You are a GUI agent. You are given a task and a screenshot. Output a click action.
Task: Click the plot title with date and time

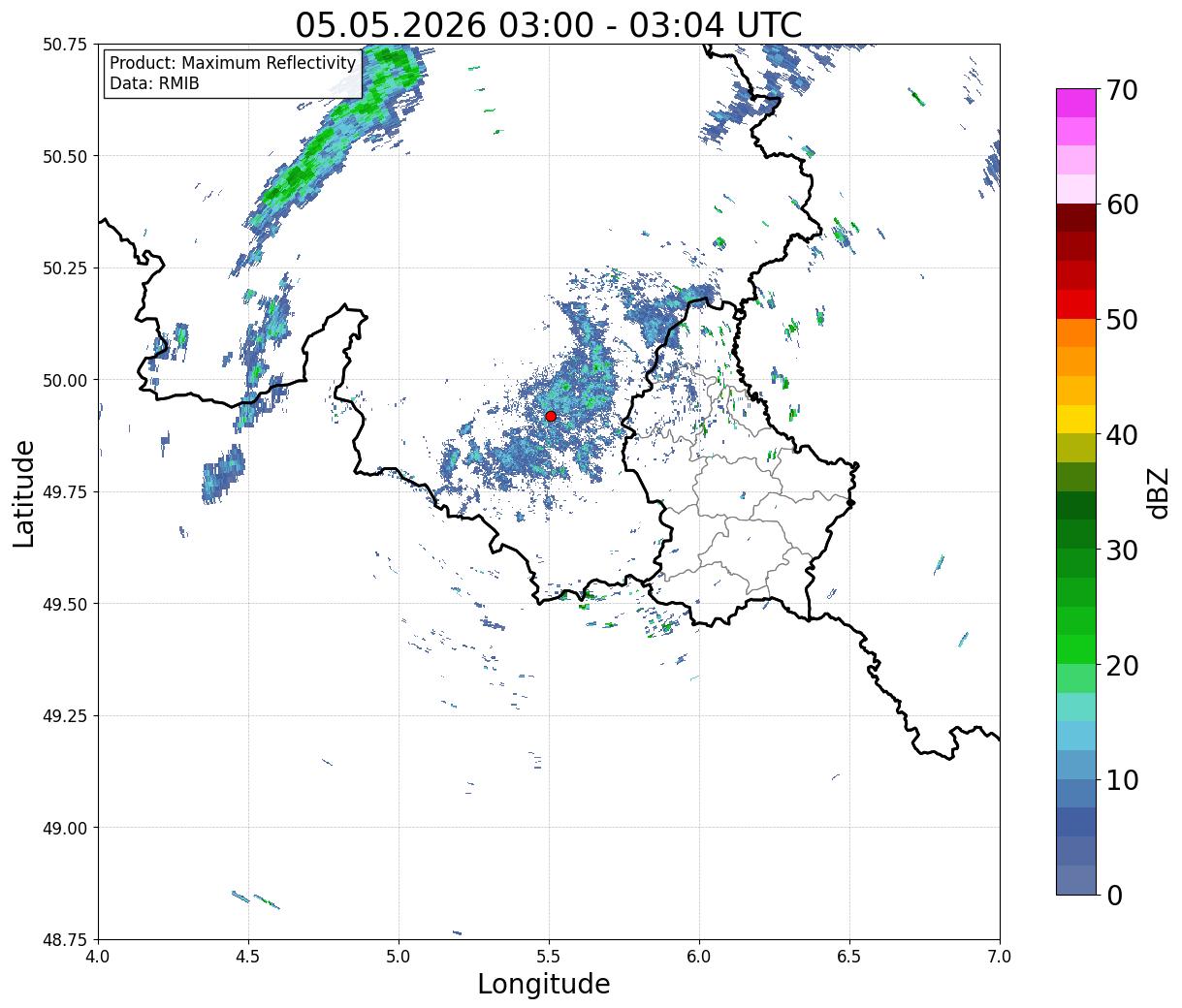click(549, 25)
